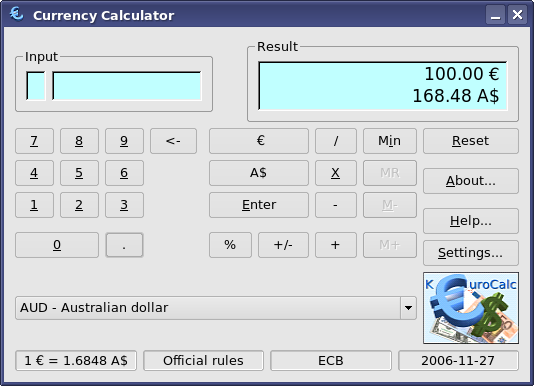Image resolution: width=534 pixels, height=386 pixels.
Task: Click digit 4 on the keypad
Action: point(34,173)
